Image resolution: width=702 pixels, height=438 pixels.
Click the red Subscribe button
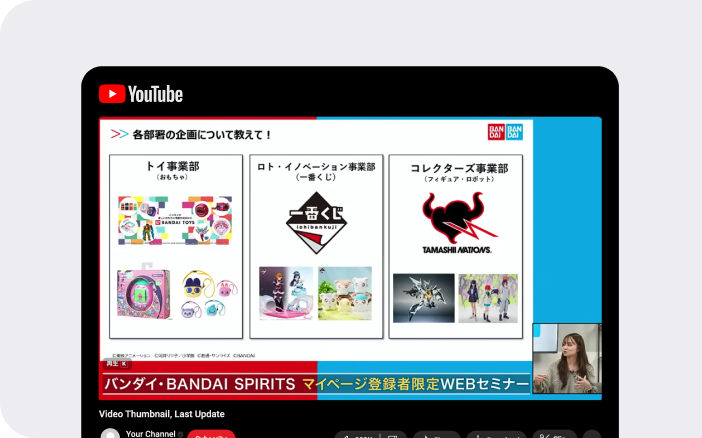click(x=211, y=434)
